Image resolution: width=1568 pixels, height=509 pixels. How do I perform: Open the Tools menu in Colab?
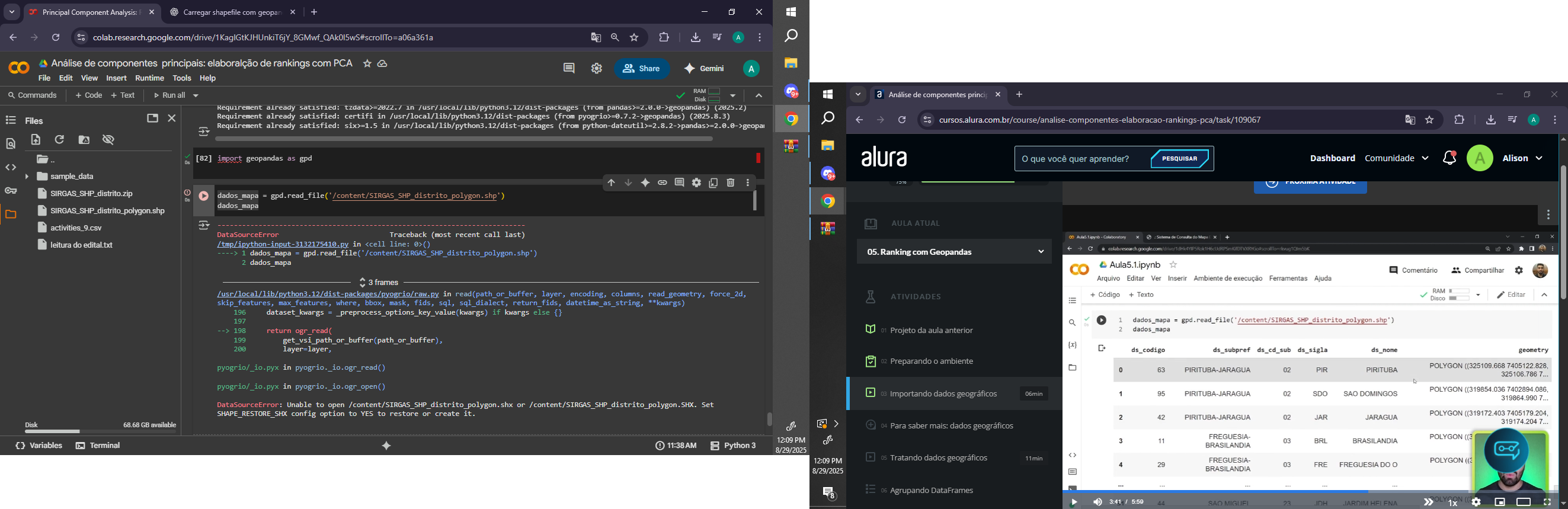[x=182, y=79]
